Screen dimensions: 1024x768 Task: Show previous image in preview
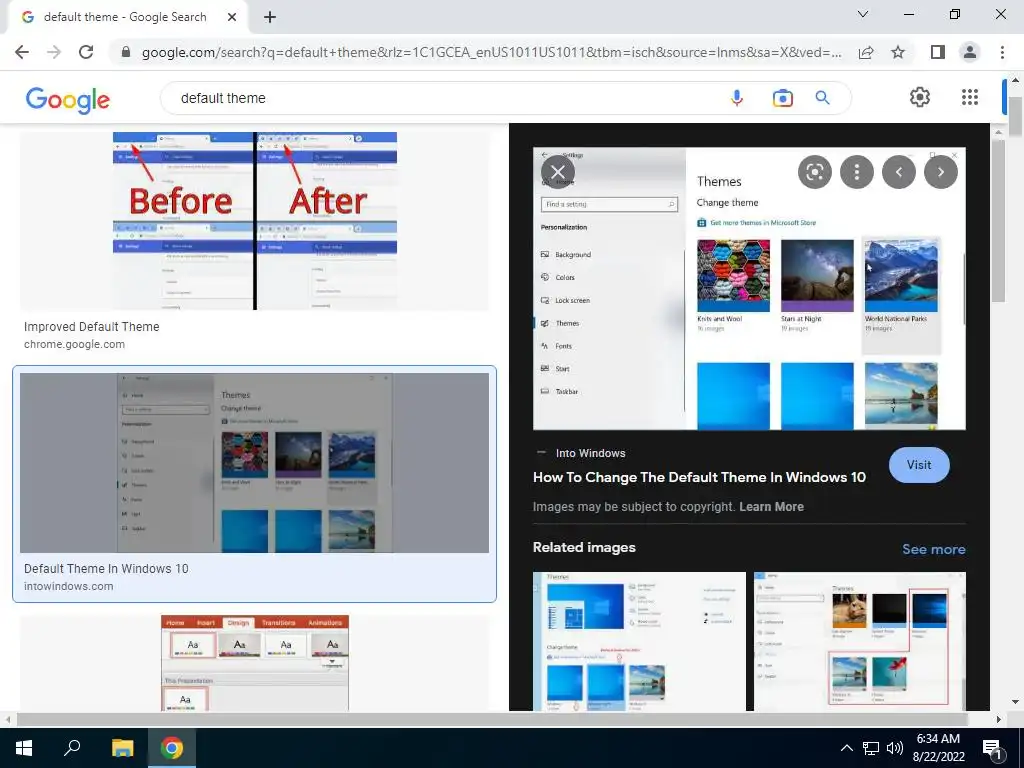899,172
